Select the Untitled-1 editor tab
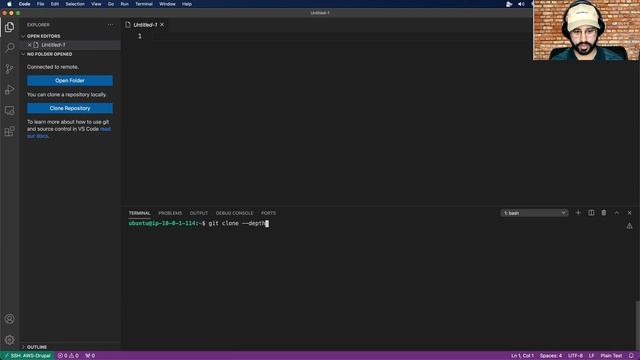Screen dimensions: 640x360 click(145, 25)
